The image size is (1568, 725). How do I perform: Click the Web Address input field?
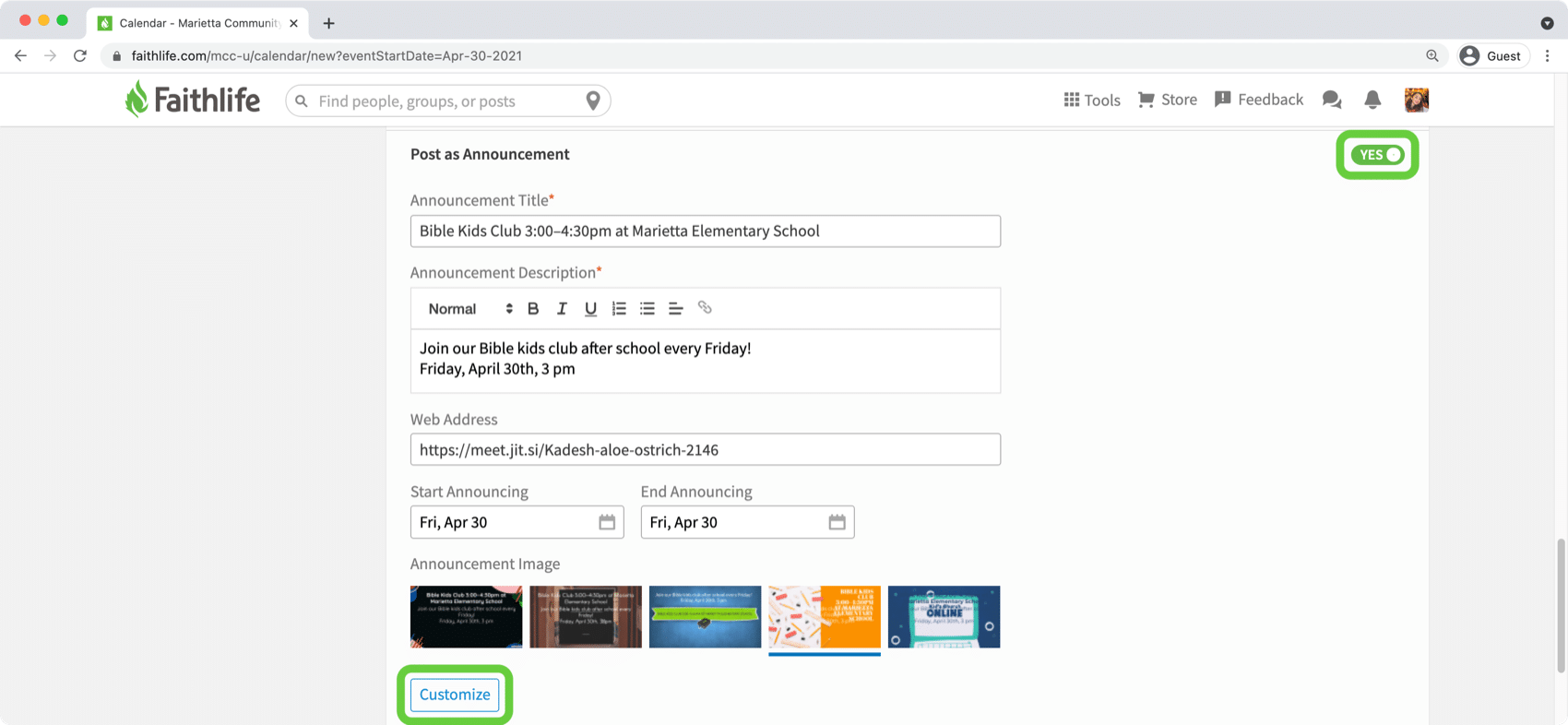pyautogui.click(x=706, y=449)
